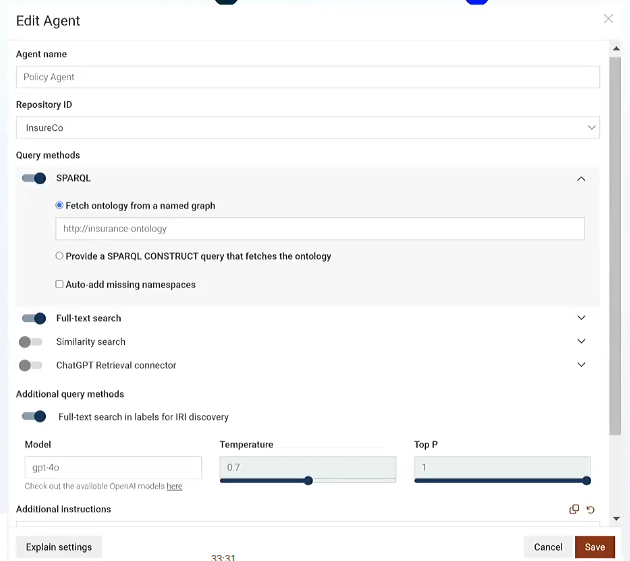Click the scrollbar up arrow
The width and height of the screenshot is (630, 561).
(616, 49)
